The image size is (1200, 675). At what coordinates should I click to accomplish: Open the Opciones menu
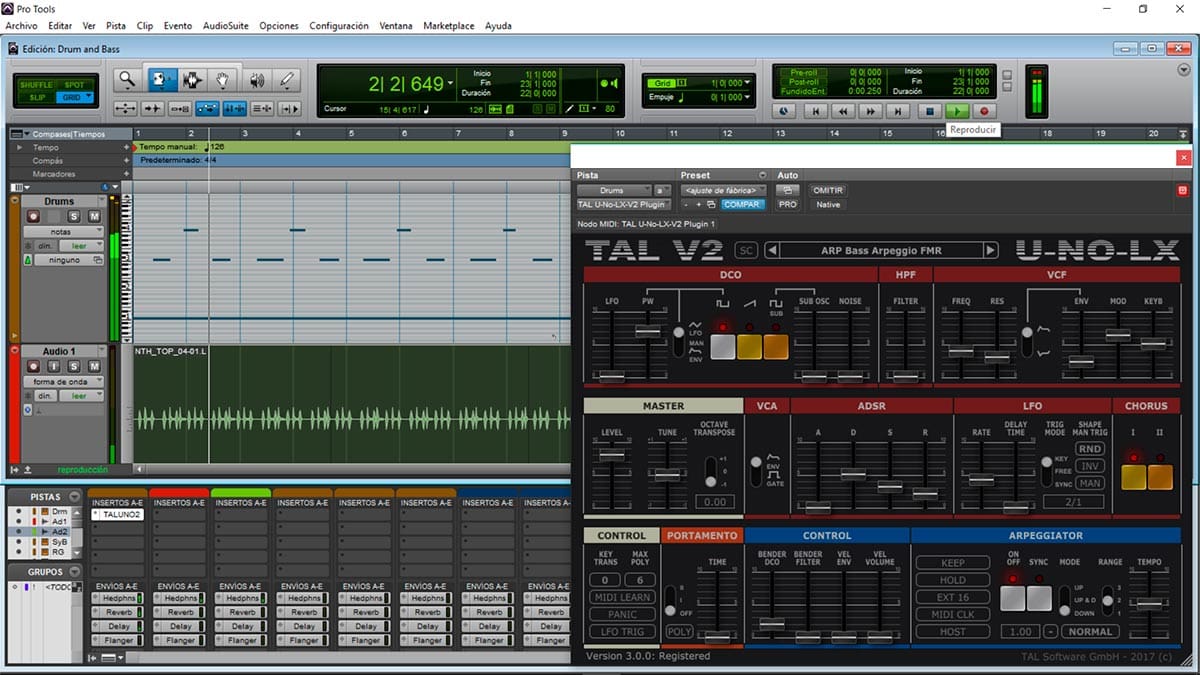click(x=279, y=25)
